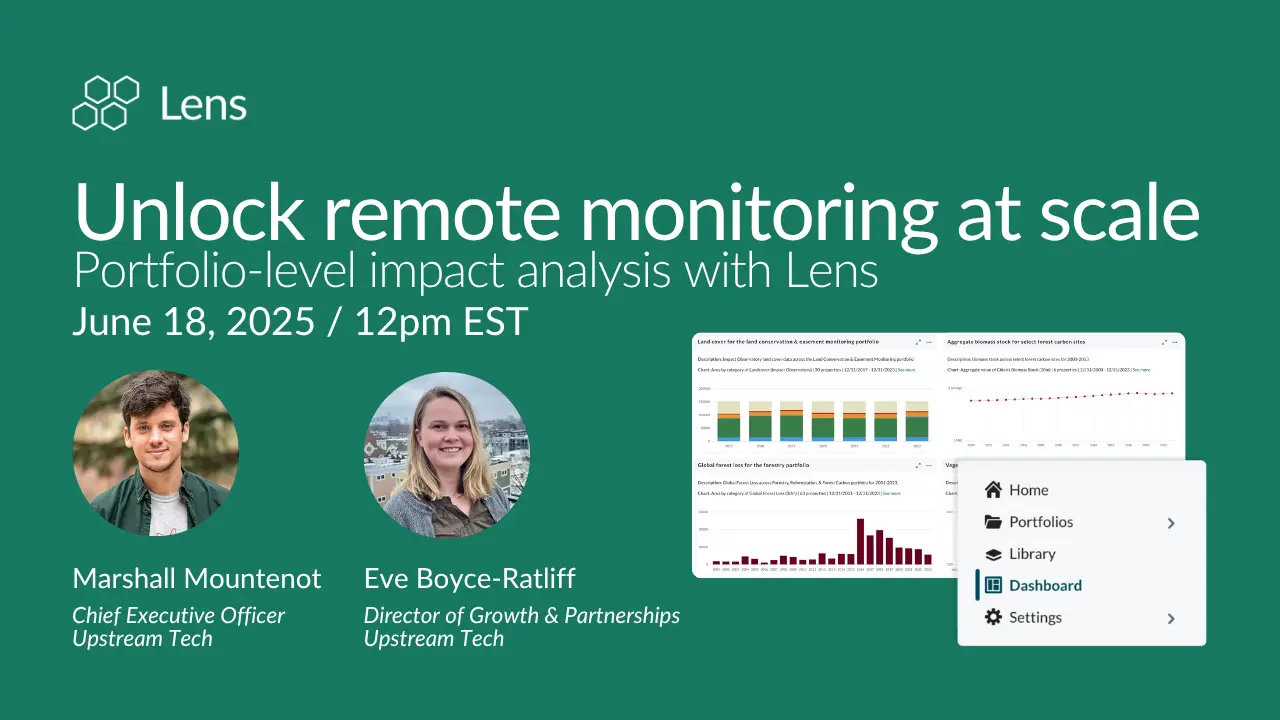Image resolution: width=1280 pixels, height=720 pixels.
Task: Click See more on Global forest loss card
Action: (x=890, y=493)
